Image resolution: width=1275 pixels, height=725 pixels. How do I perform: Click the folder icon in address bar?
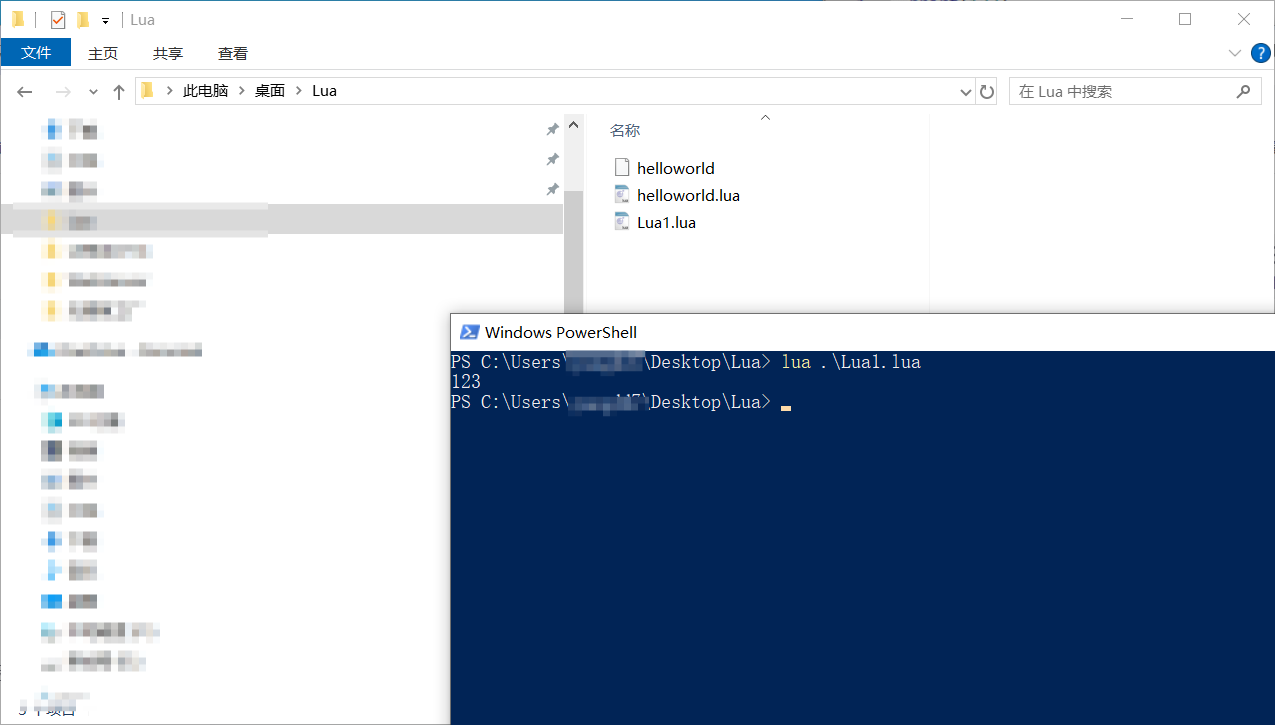pos(148,91)
